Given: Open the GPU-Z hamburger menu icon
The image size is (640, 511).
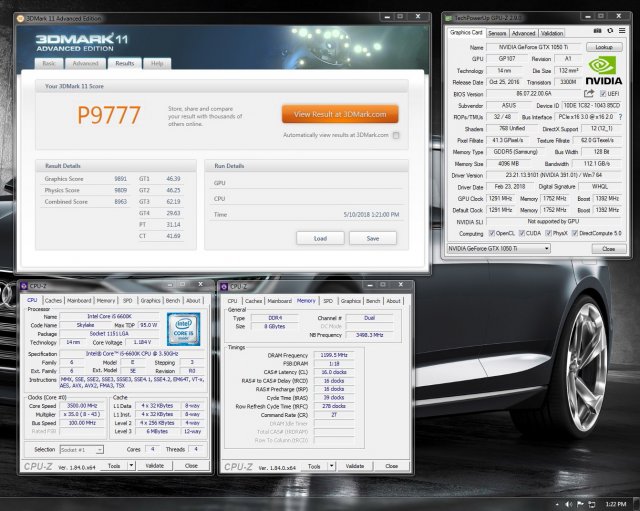Looking at the screenshot, I should [x=621, y=32].
